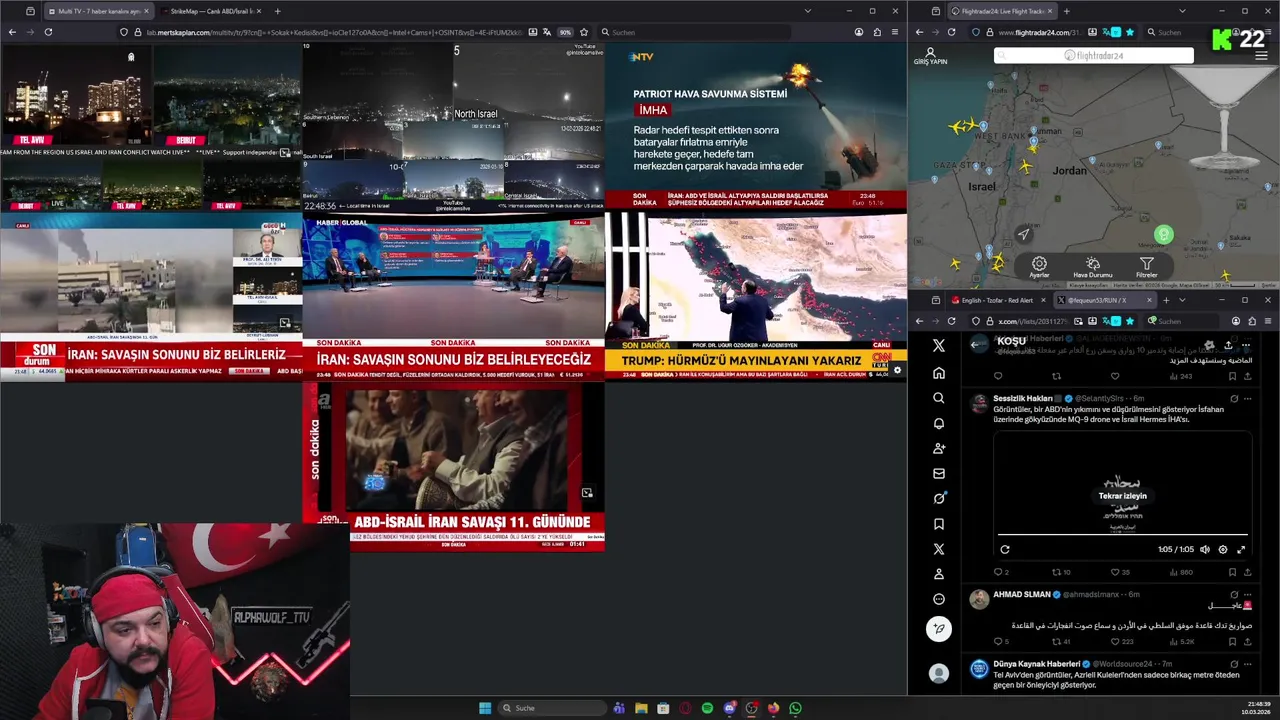
Task: Open X Profile person icon in sidebar
Action: [x=938, y=574]
